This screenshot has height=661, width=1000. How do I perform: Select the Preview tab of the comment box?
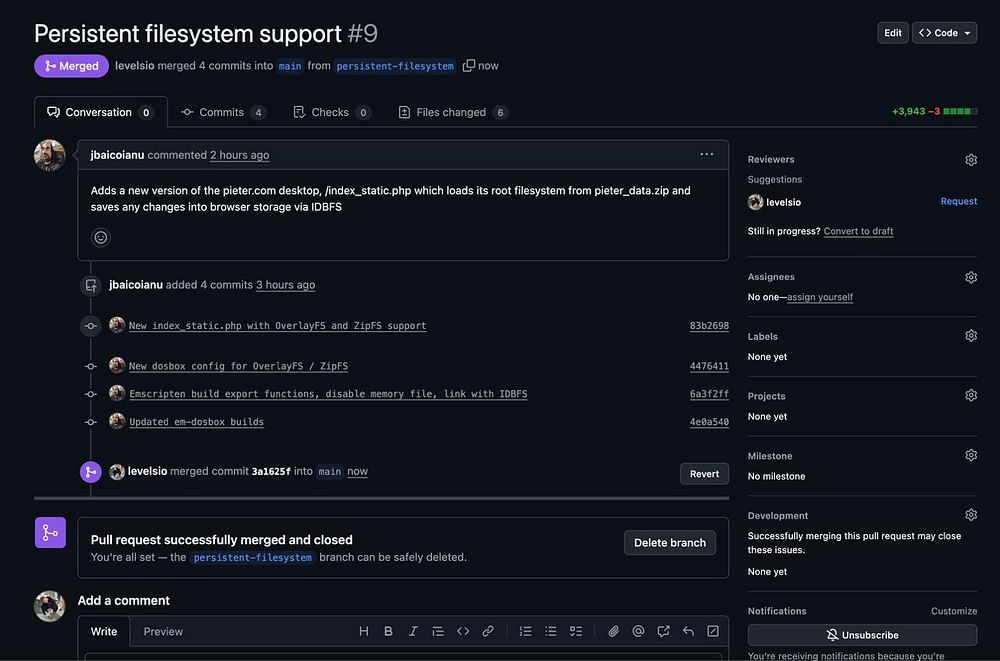pos(163,631)
